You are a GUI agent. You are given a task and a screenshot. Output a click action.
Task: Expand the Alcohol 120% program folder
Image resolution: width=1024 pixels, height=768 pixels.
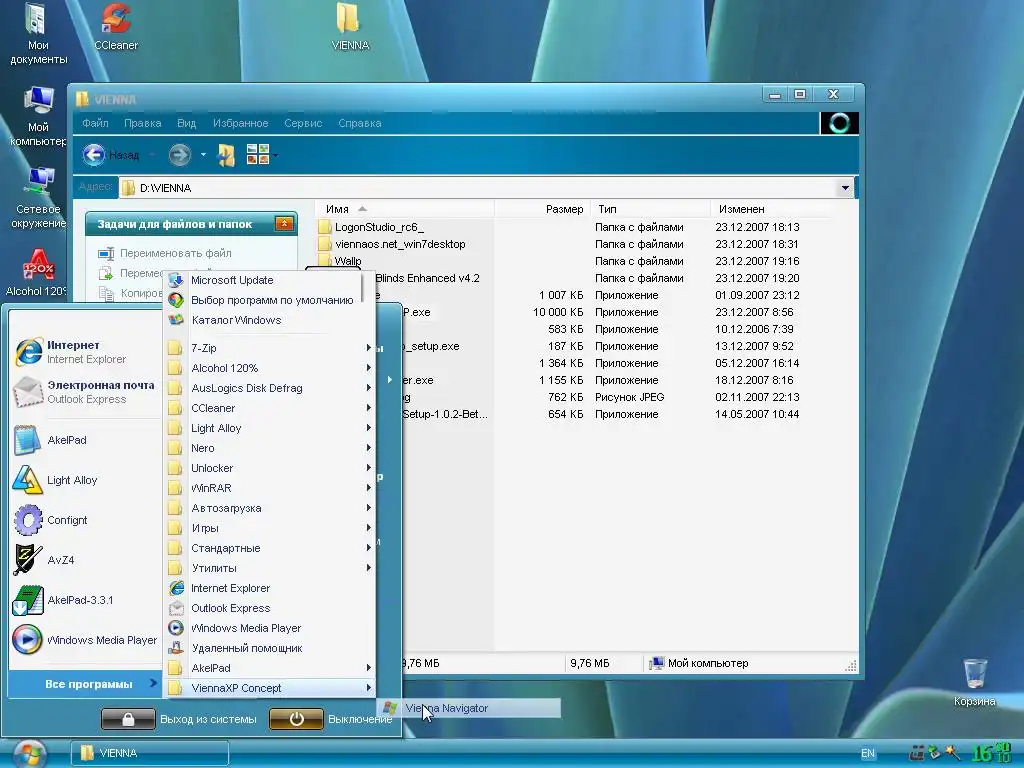(x=270, y=368)
